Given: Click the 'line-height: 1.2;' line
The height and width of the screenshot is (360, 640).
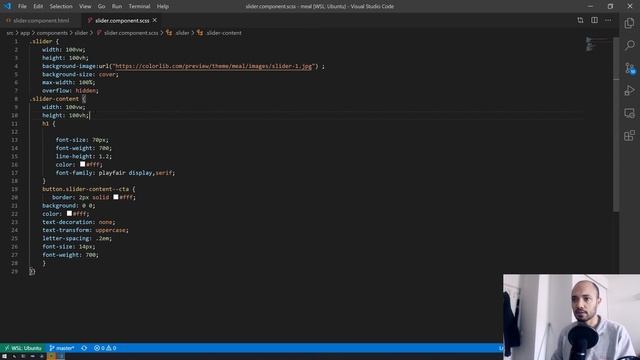Looking at the screenshot, I should [x=84, y=156].
